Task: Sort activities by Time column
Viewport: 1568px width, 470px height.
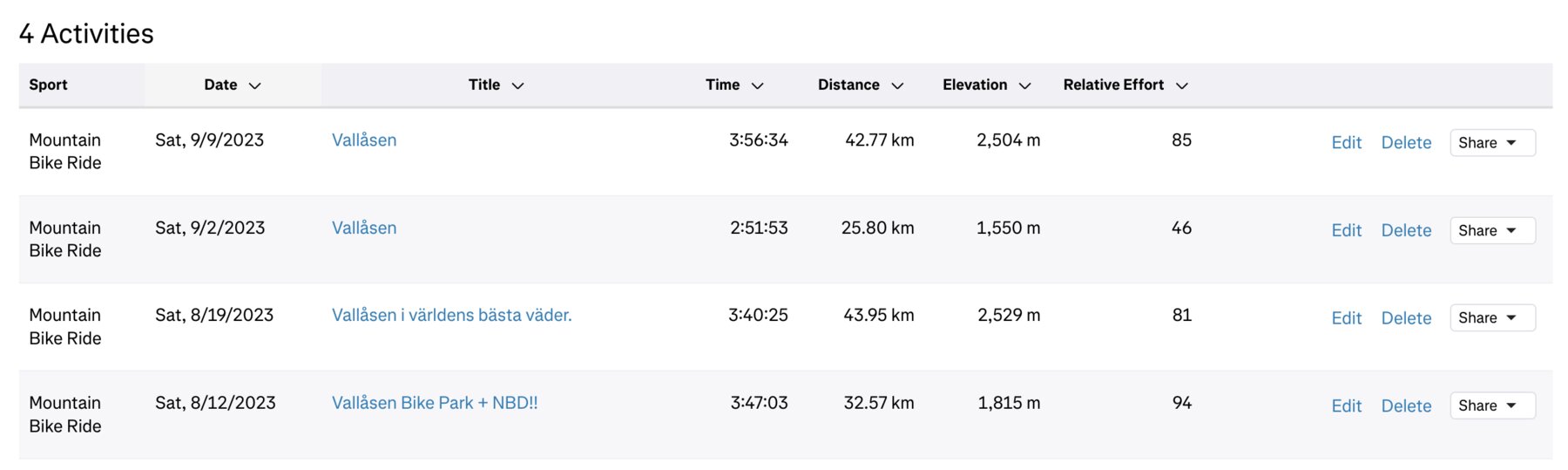Action: click(x=733, y=85)
